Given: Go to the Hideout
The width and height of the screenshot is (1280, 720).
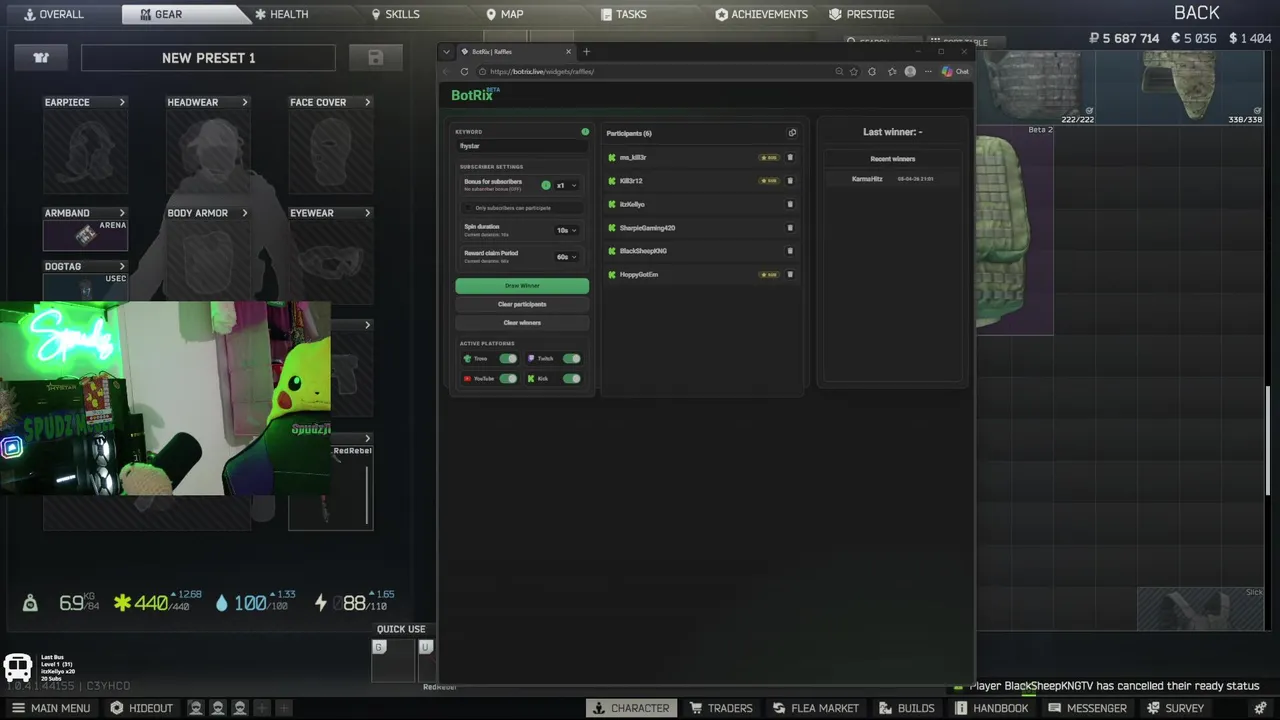Looking at the screenshot, I should click(141, 708).
